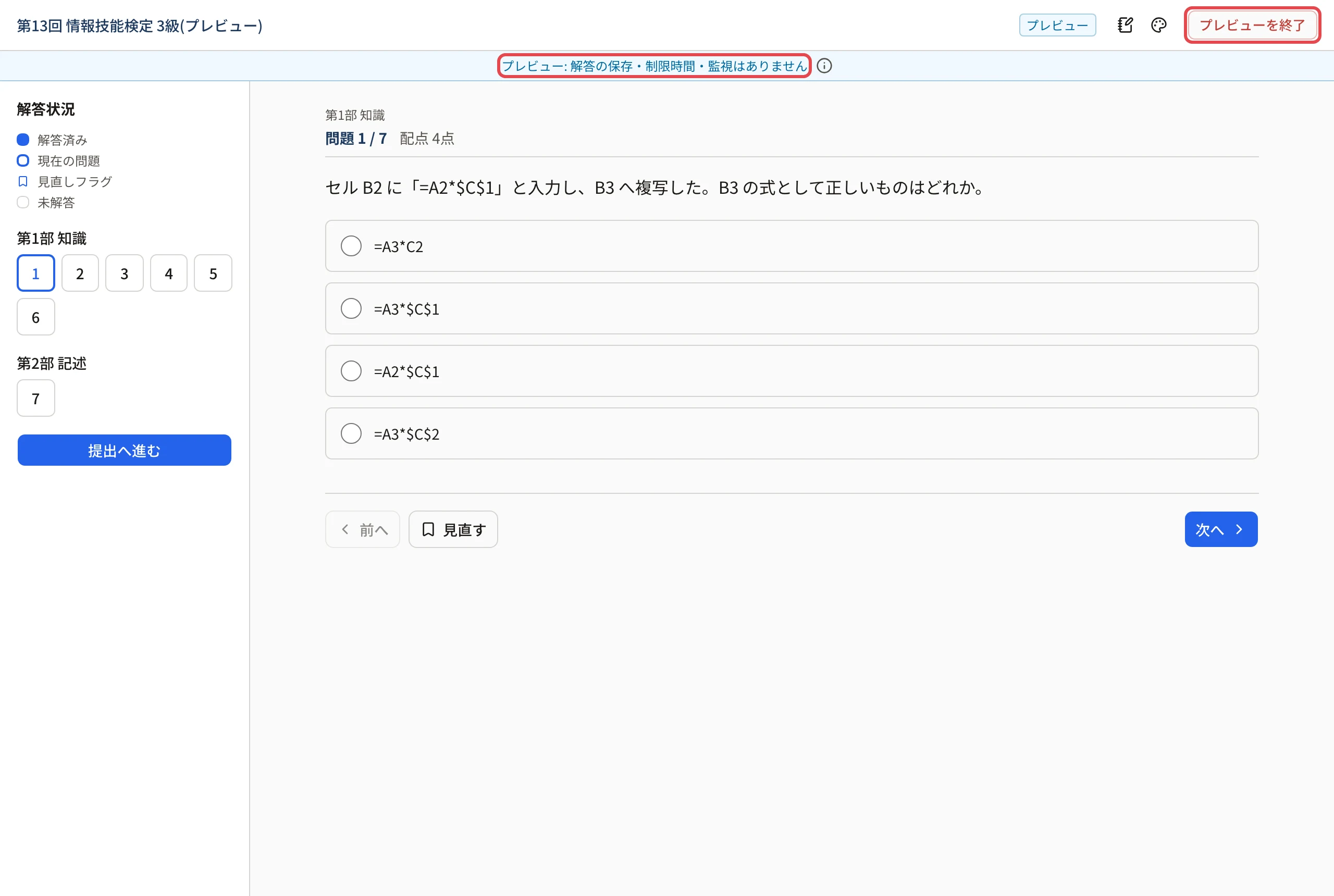Click the 解答状況 heading
The image size is (1334, 896).
46,109
